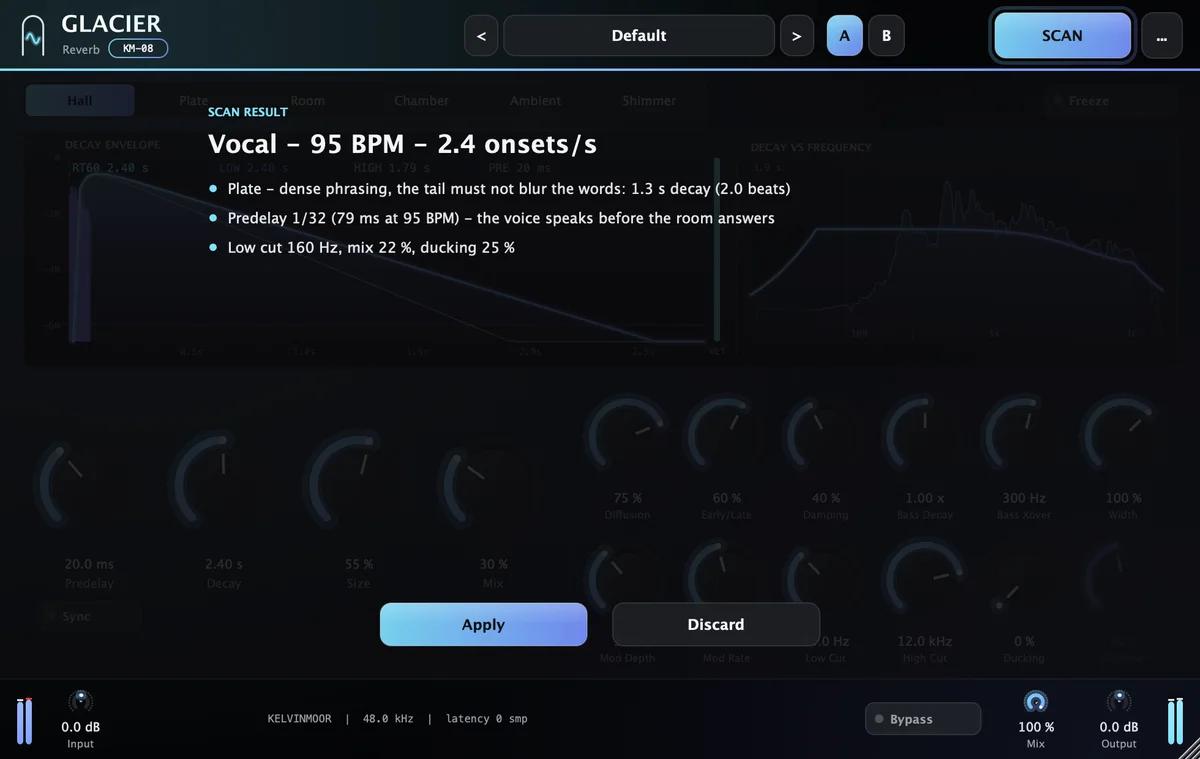1200x759 pixels.
Task: Click the window resize grip icon
Action: pos(1189,748)
